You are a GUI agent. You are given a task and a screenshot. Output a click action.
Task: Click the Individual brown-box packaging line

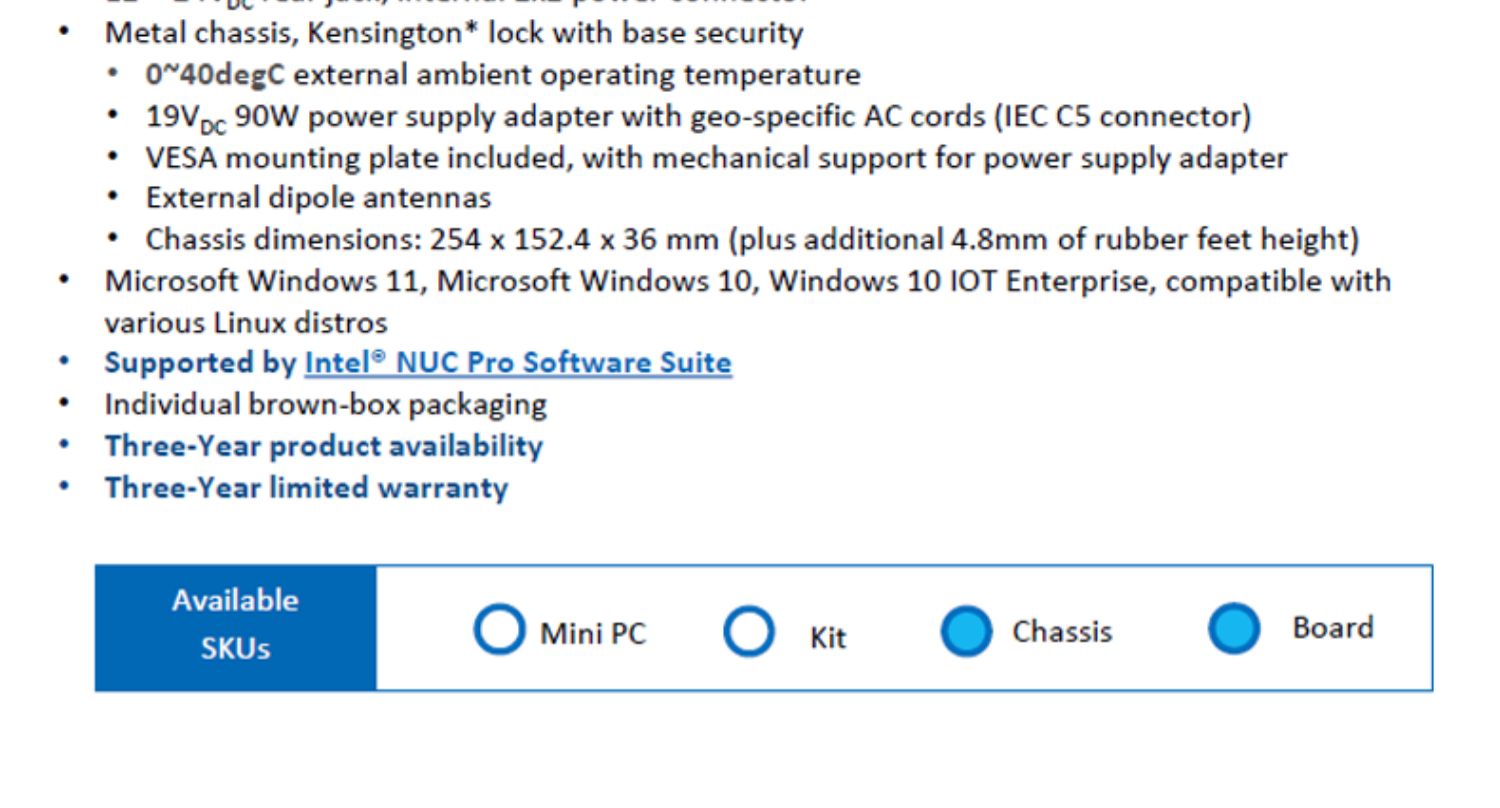pyautogui.click(x=325, y=405)
